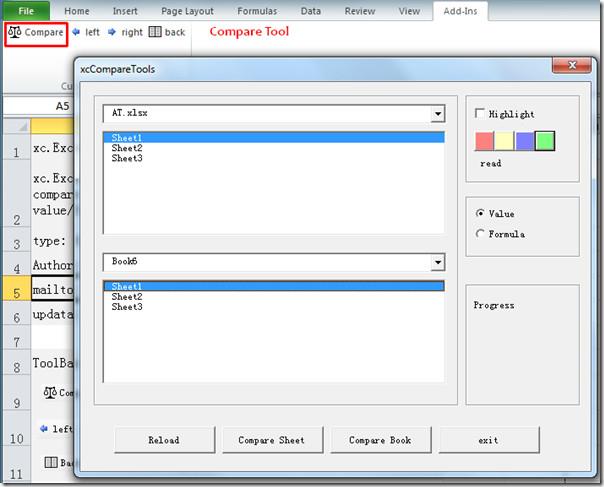Click the scales icon in worksheet row 9
The image size is (604, 487).
(50, 393)
